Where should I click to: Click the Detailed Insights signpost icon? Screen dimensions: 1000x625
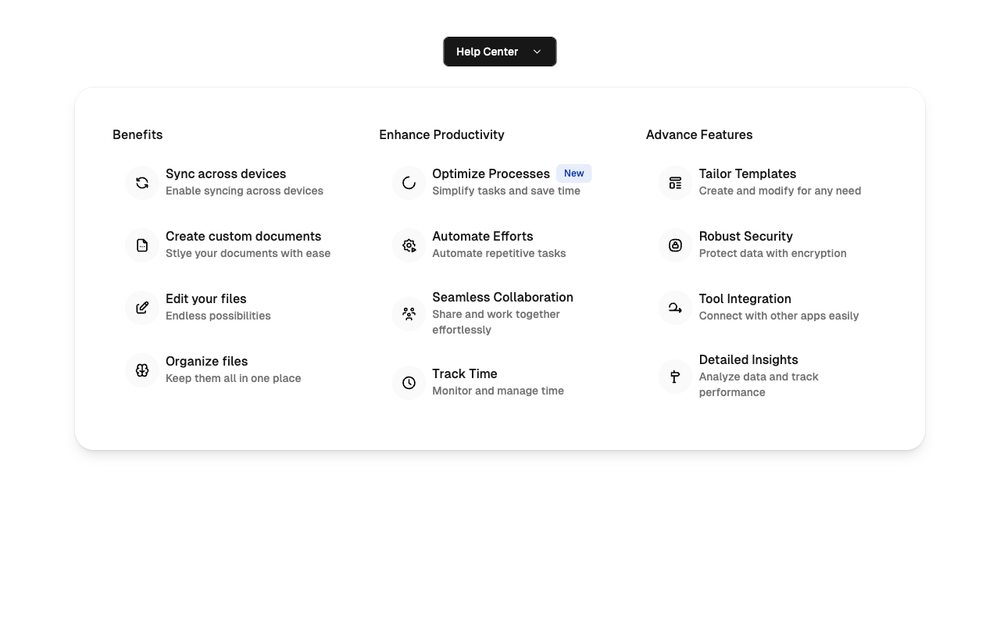tap(675, 377)
